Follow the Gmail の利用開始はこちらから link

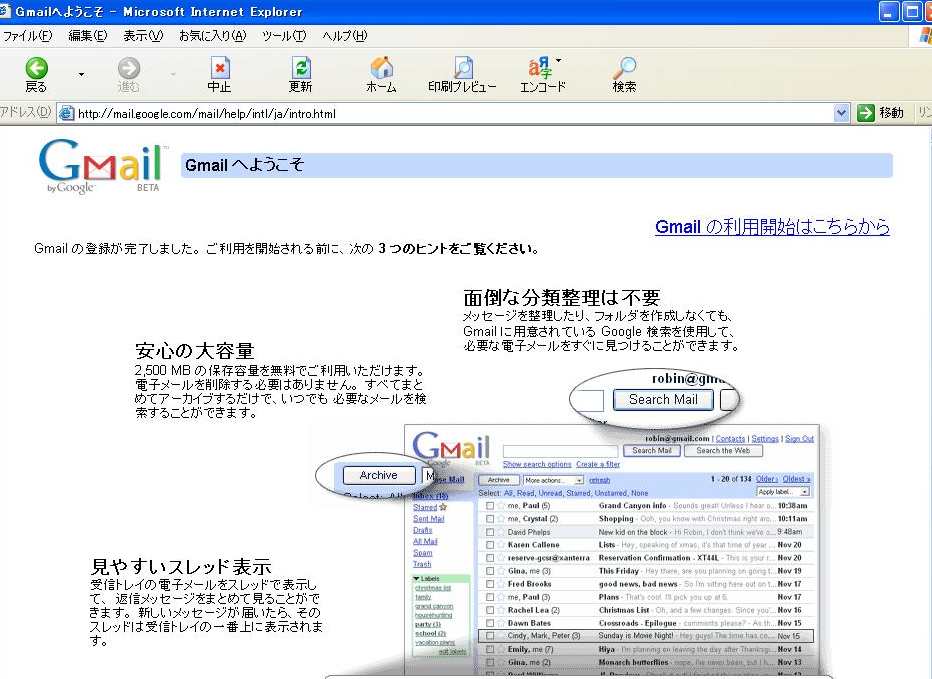tap(772, 227)
